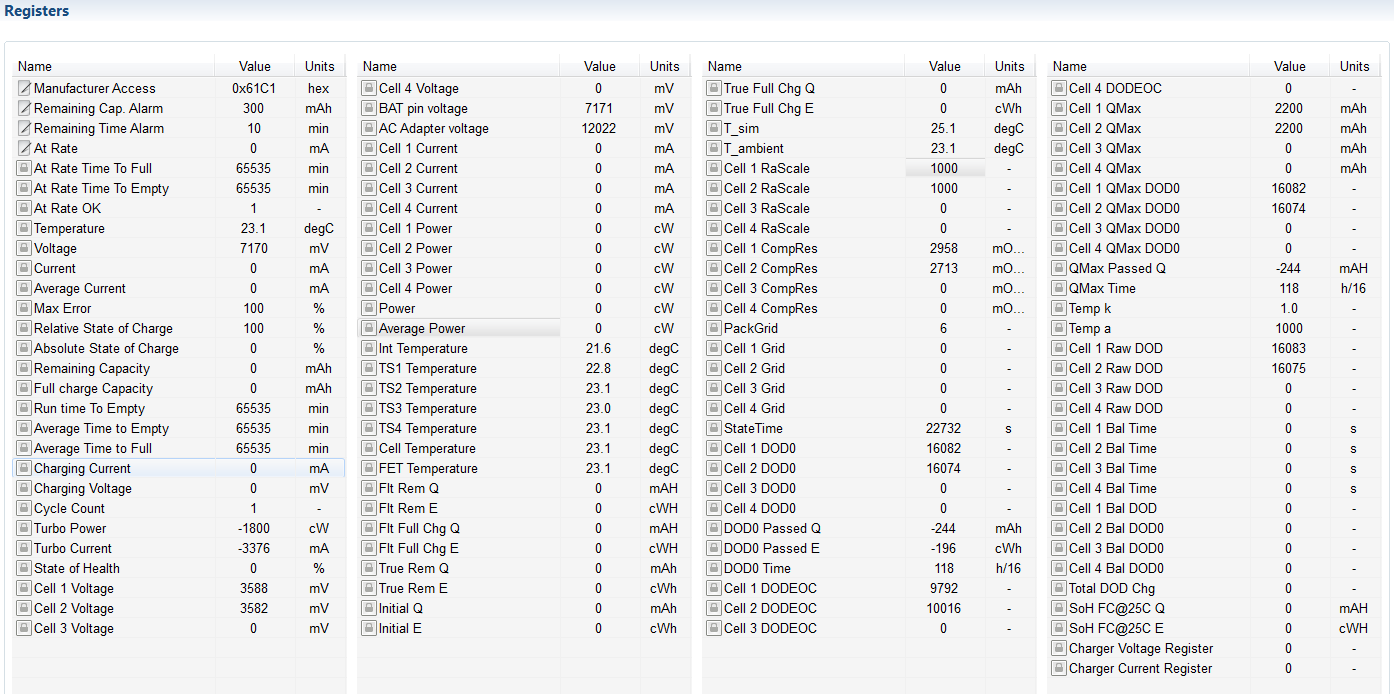The width and height of the screenshot is (1394, 694).
Task: Click the BAT pin voltage value 7171
Action: [599, 108]
